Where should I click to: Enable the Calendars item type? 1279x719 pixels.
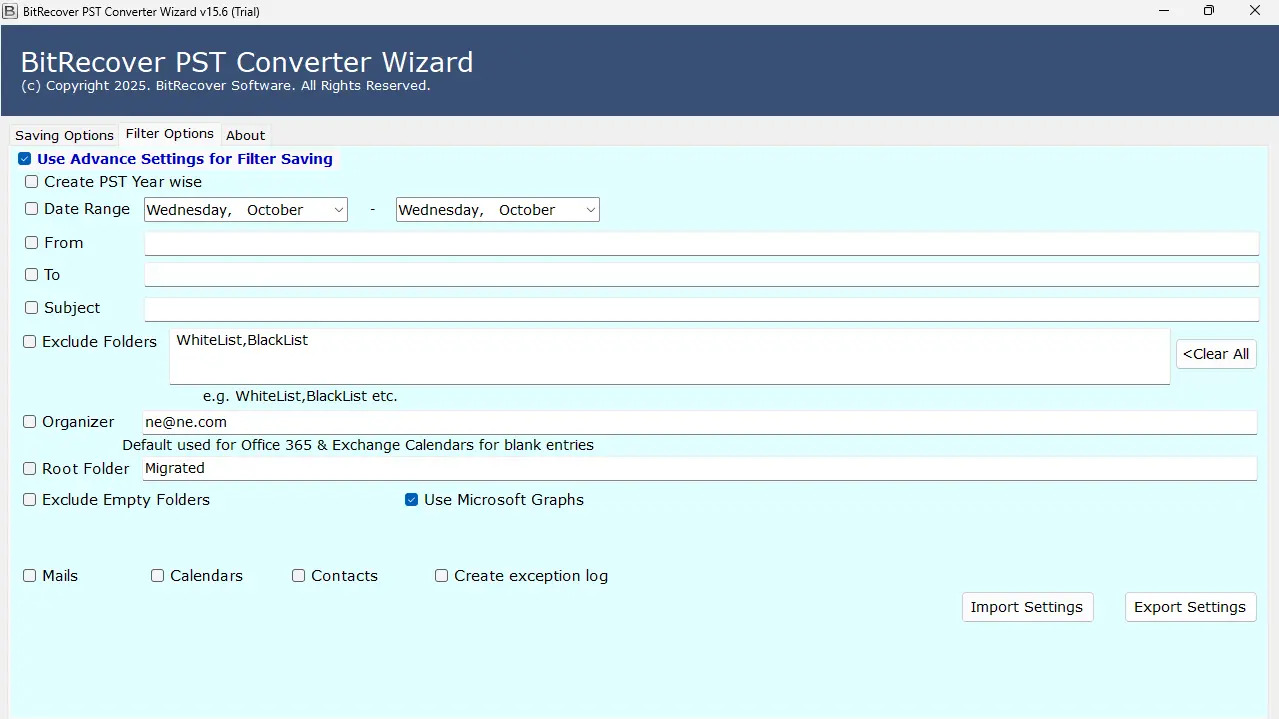157,575
